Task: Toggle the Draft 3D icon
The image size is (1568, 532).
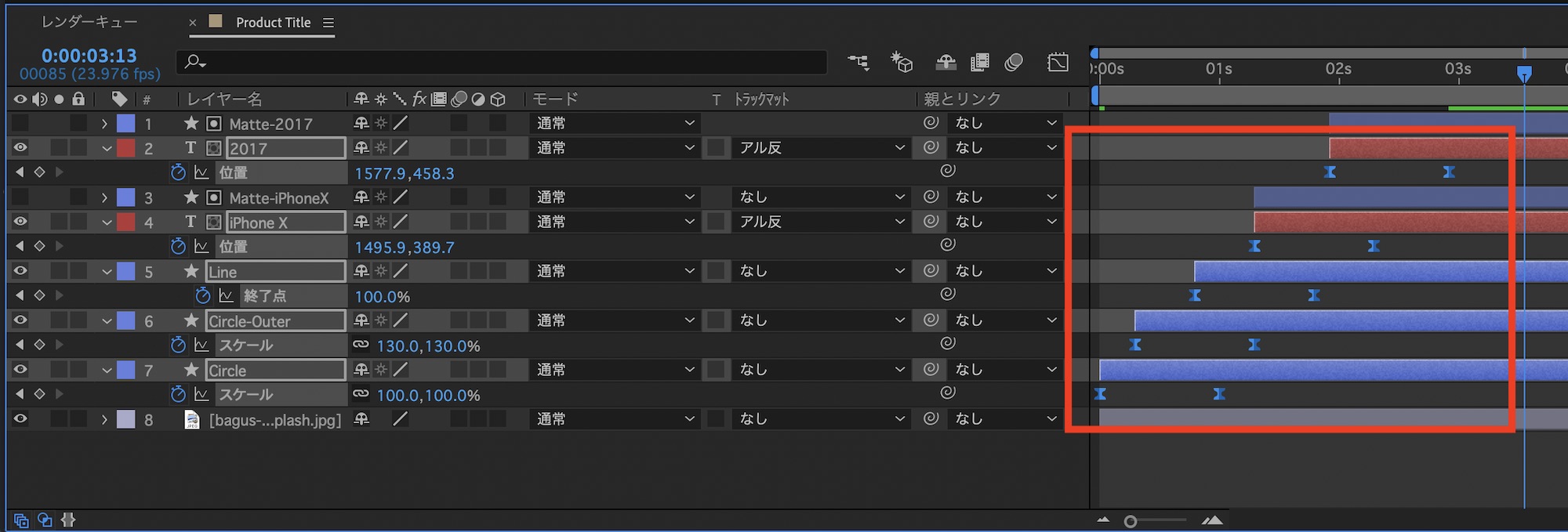Action: [x=902, y=62]
